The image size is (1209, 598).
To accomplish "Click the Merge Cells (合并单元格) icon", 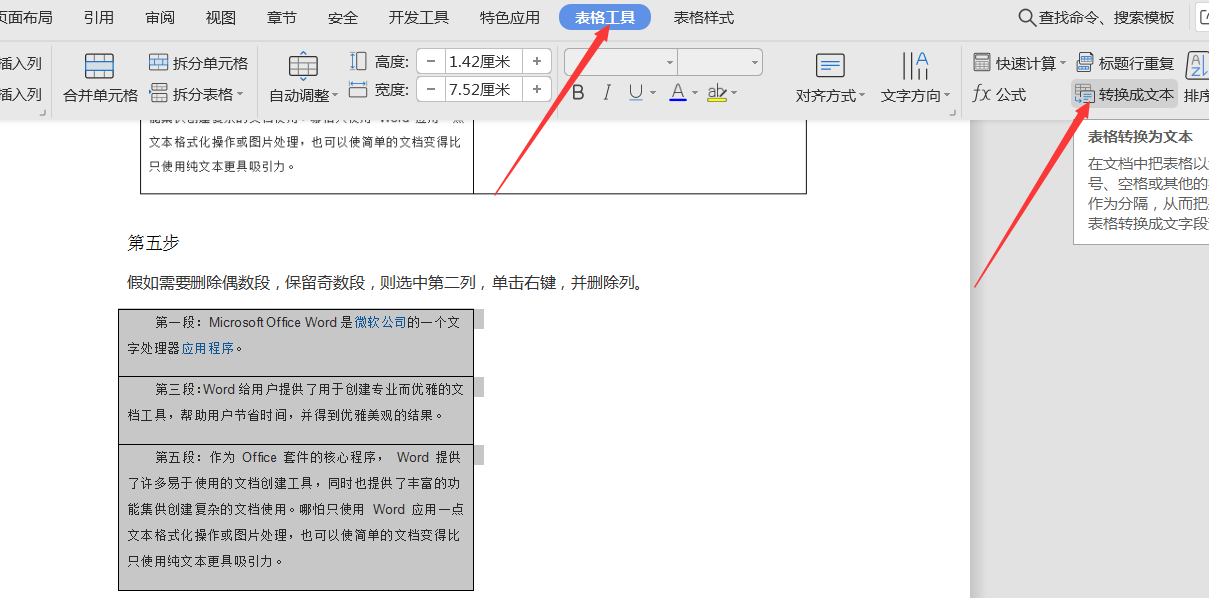I will pos(99,68).
